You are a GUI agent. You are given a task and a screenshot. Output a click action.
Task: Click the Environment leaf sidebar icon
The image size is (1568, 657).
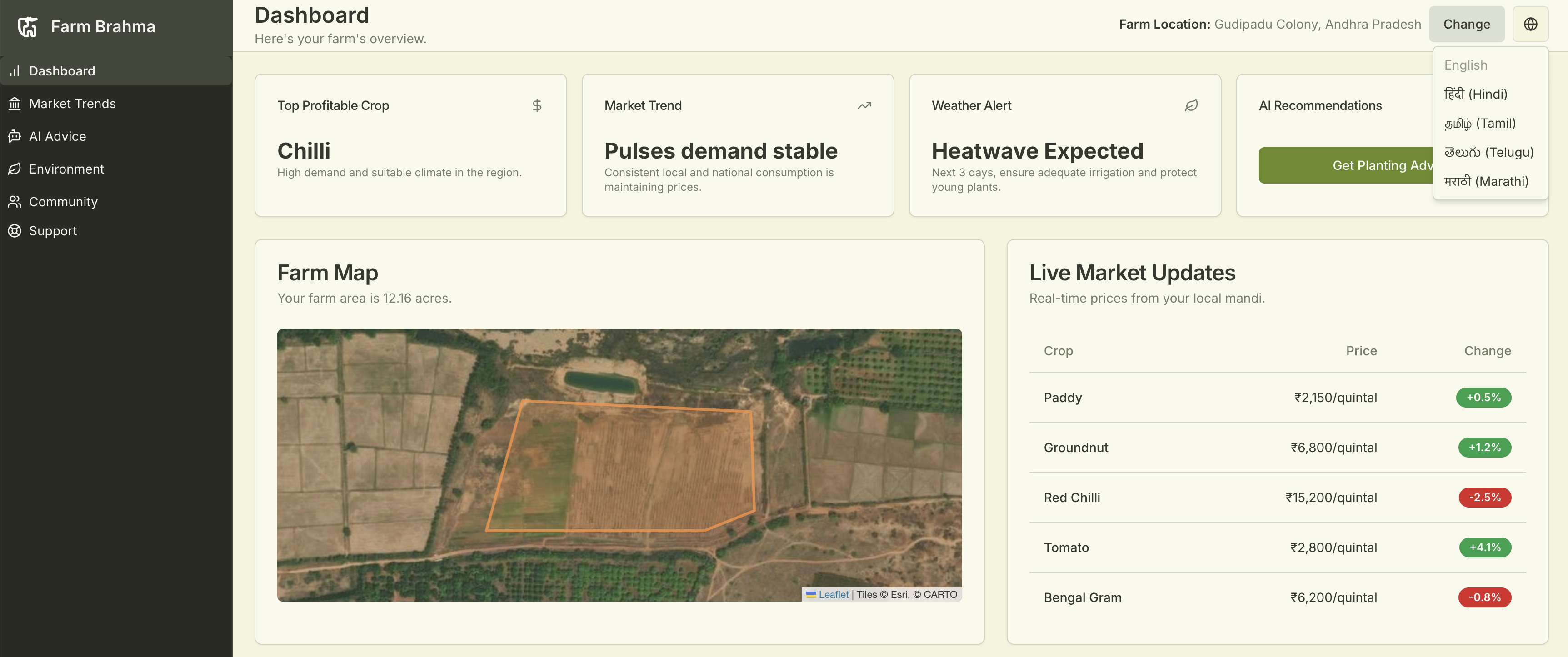pyautogui.click(x=15, y=169)
